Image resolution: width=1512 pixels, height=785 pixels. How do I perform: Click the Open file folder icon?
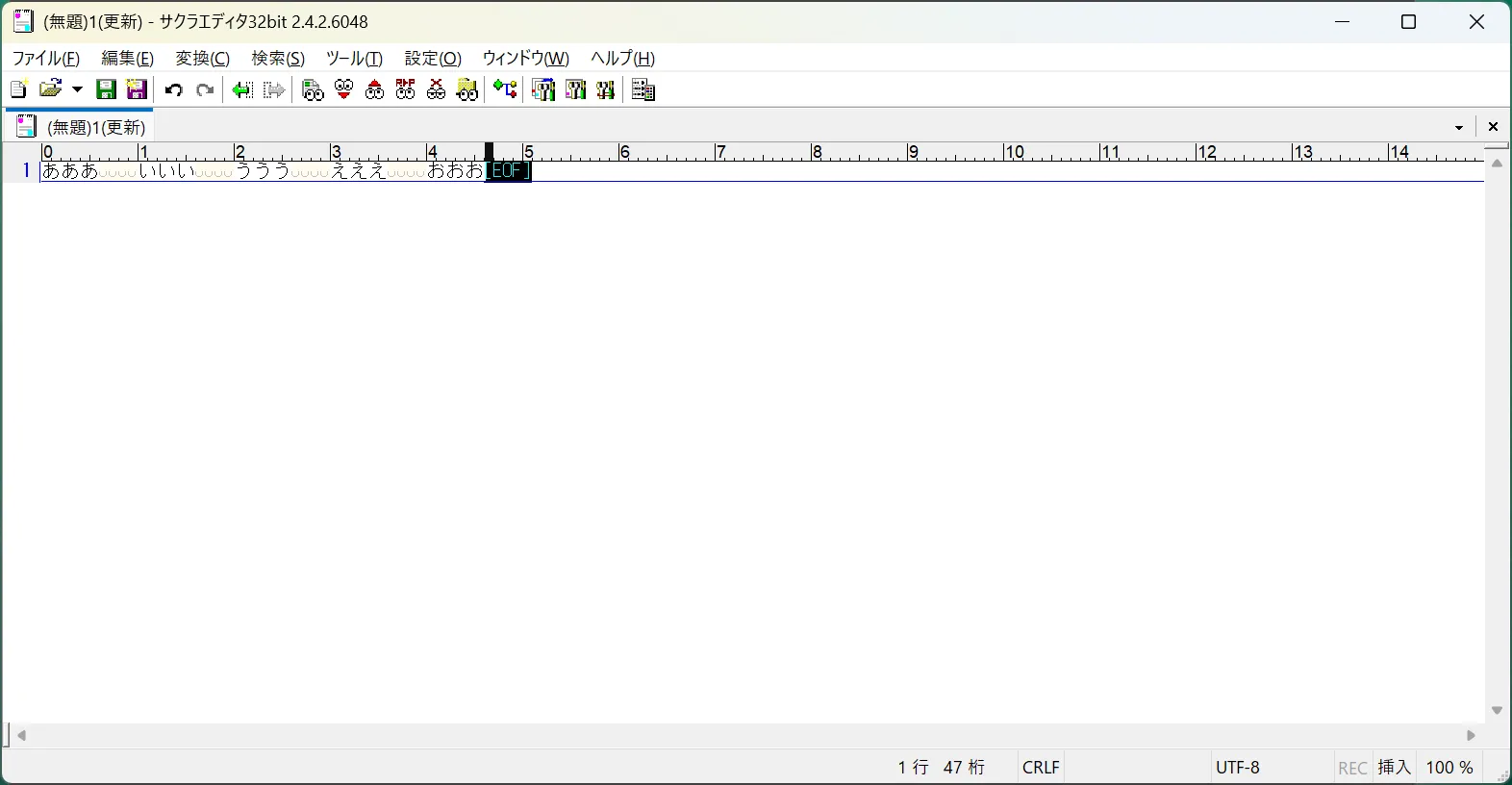[51, 89]
